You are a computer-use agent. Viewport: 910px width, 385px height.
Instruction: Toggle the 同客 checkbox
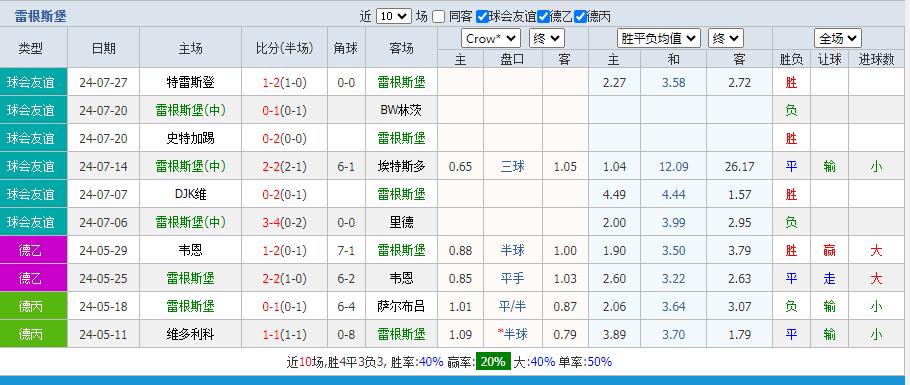click(x=439, y=16)
